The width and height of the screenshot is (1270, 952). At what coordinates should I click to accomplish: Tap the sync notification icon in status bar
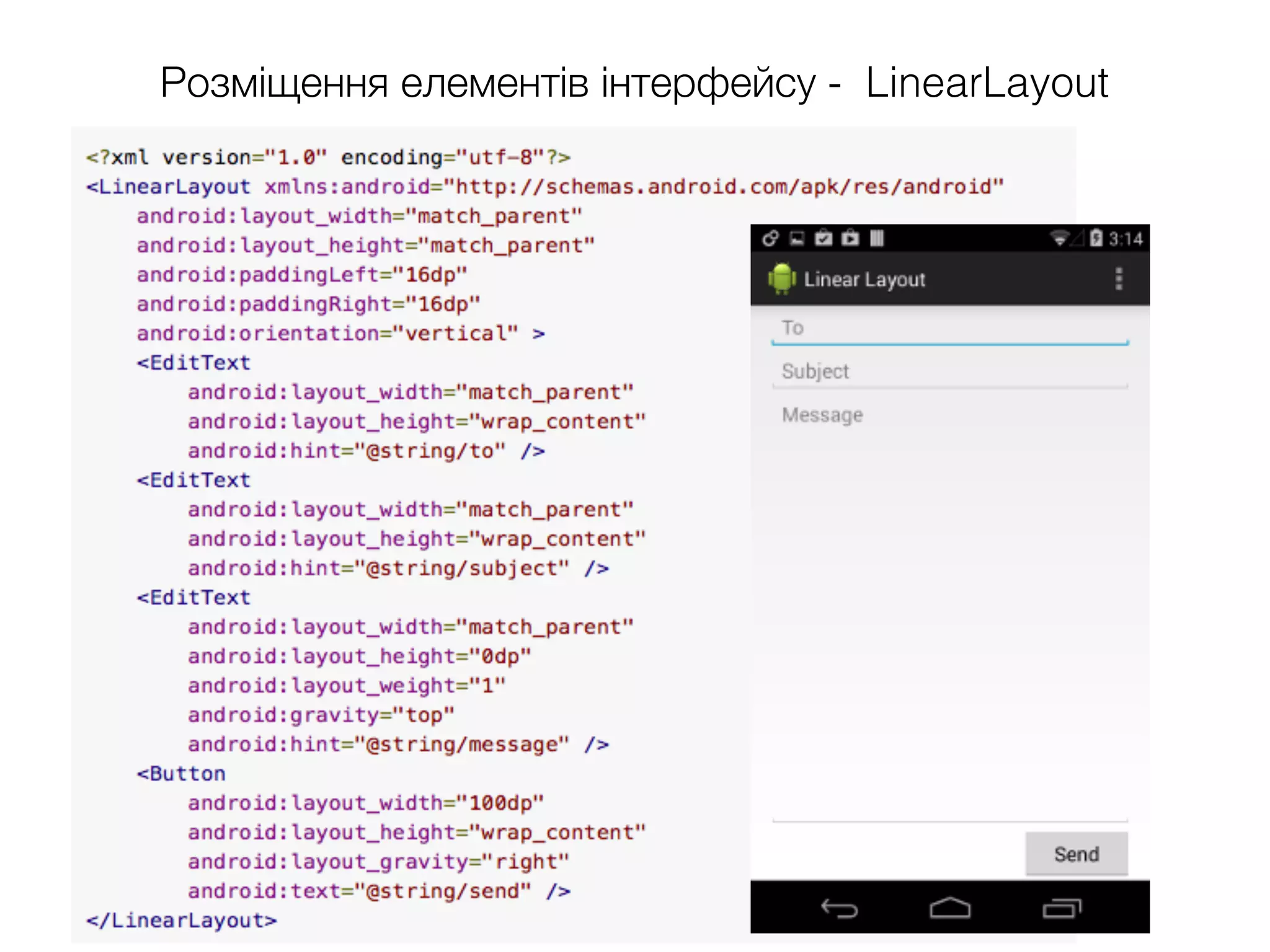tap(770, 239)
